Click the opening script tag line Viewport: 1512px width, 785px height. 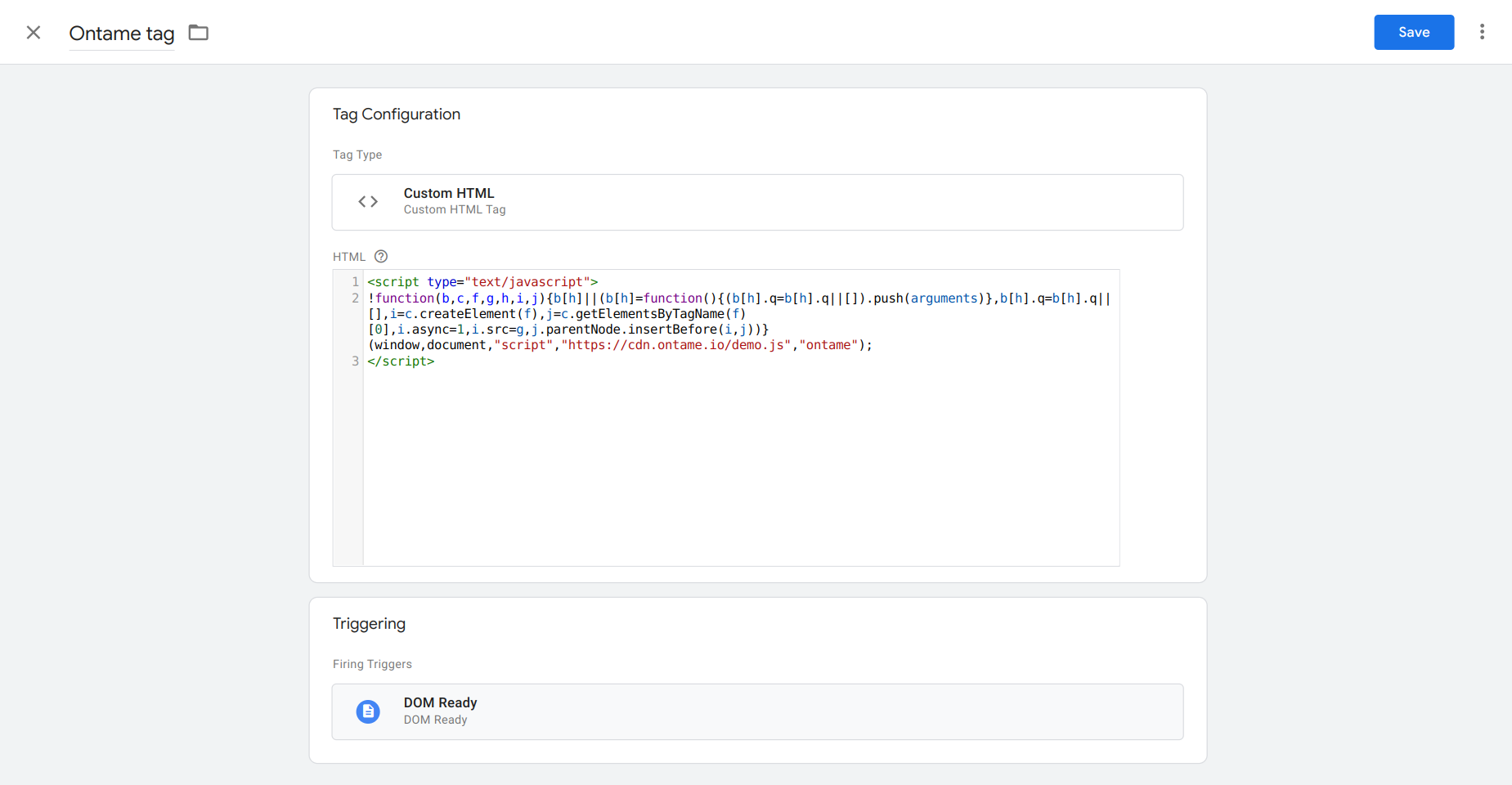[482, 282]
